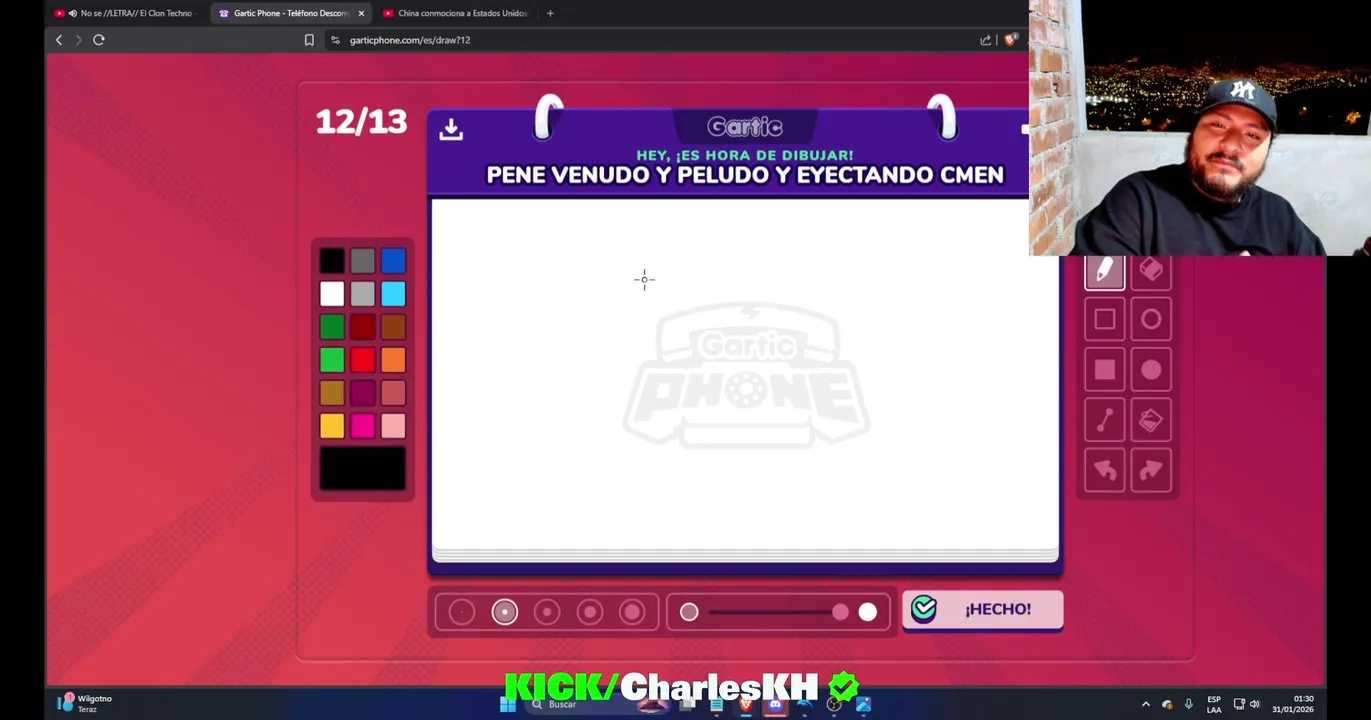Pick the black color swatch

[332, 261]
